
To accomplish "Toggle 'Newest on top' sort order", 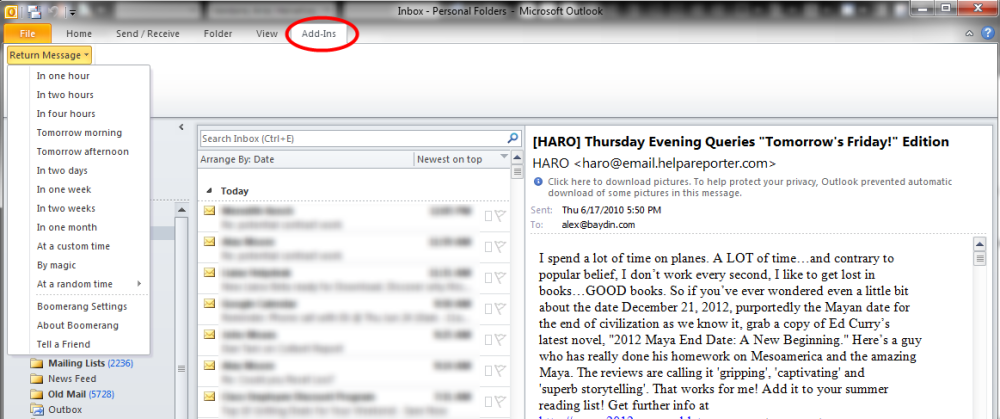I will [x=450, y=159].
